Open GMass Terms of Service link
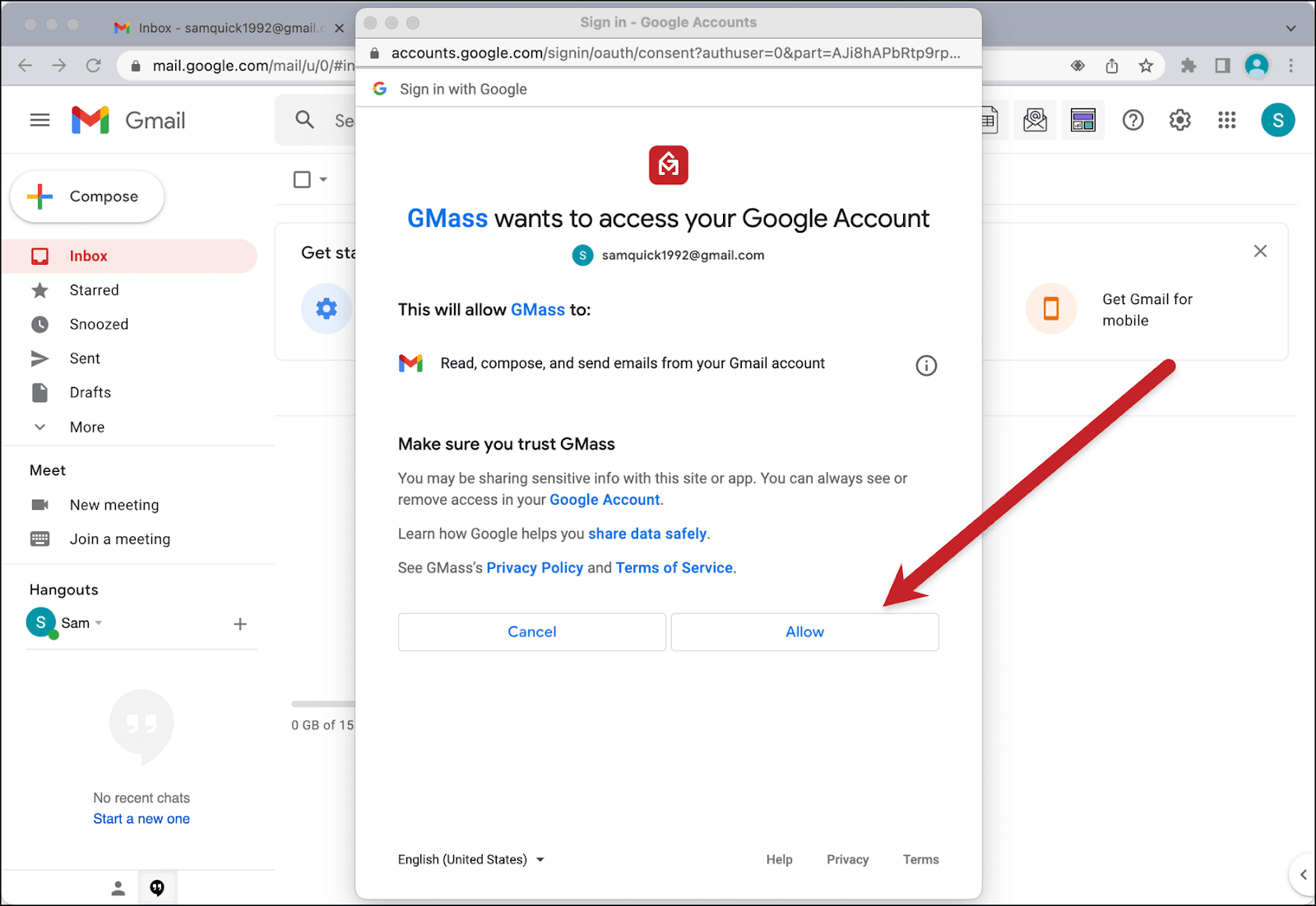The width and height of the screenshot is (1316, 906). [674, 568]
